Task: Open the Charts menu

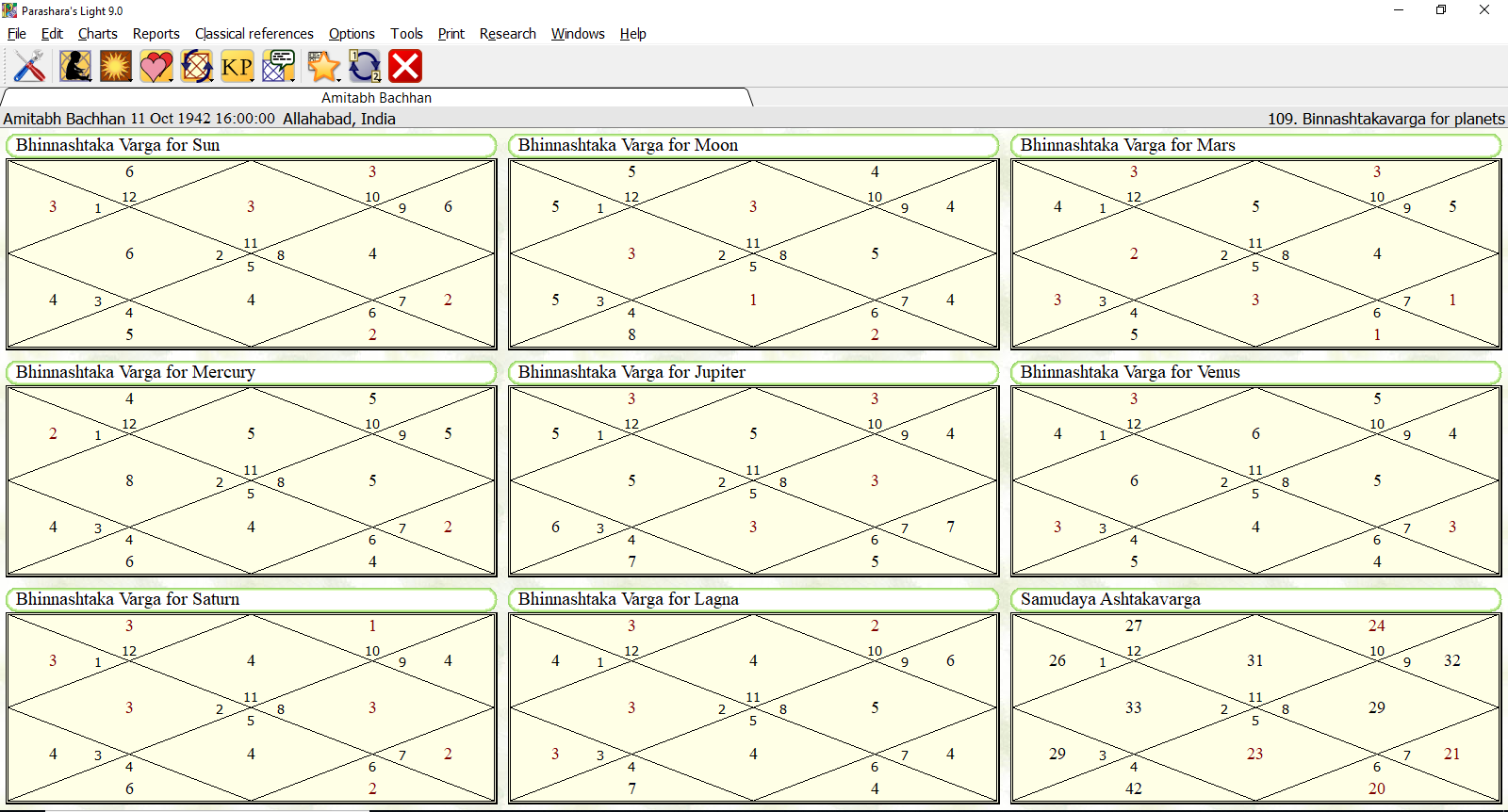Action: pyautogui.click(x=98, y=34)
